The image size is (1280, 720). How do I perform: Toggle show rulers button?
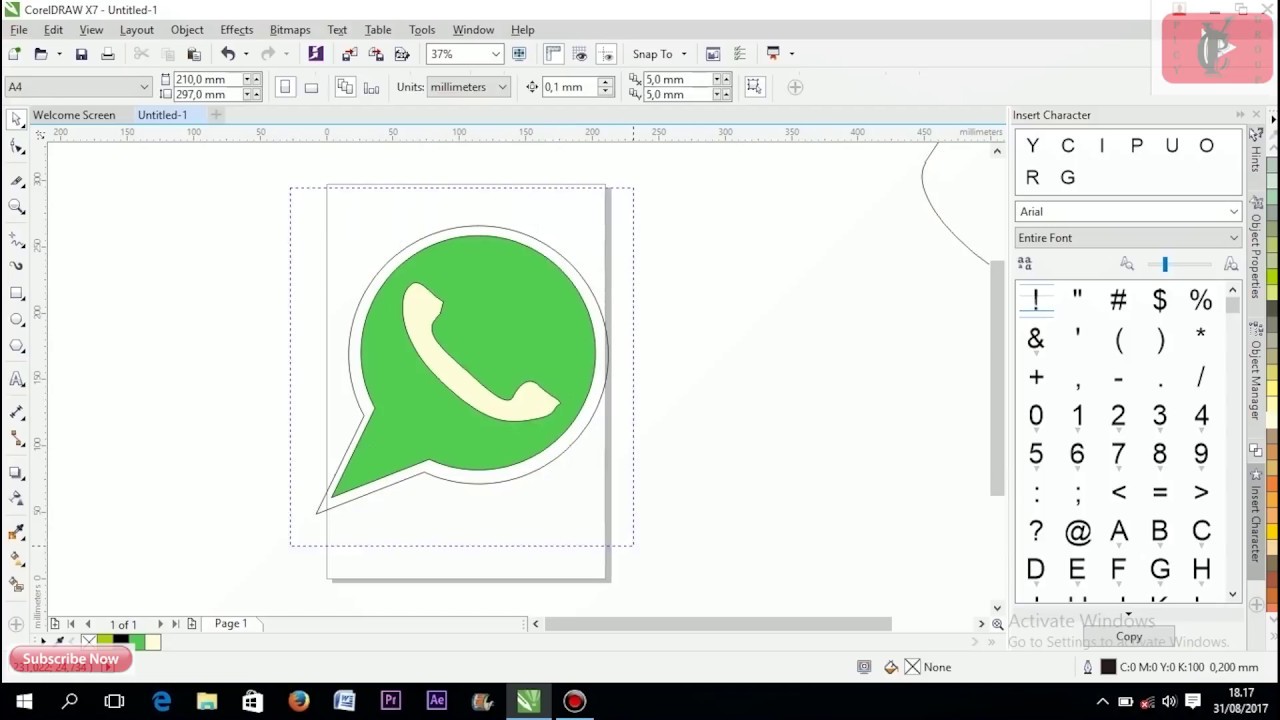pyautogui.click(x=553, y=54)
